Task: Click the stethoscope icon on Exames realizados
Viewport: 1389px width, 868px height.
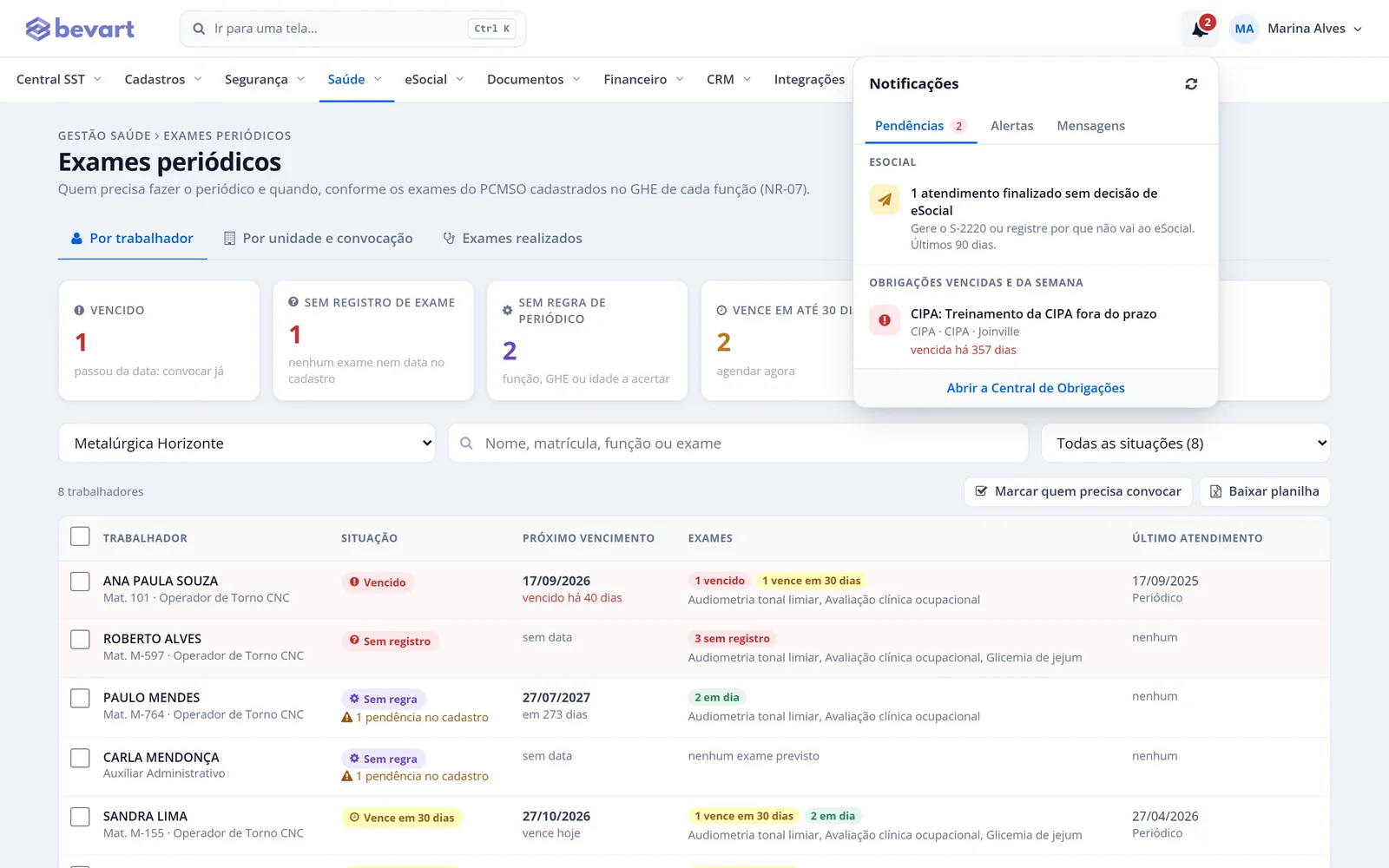Action: tap(449, 238)
